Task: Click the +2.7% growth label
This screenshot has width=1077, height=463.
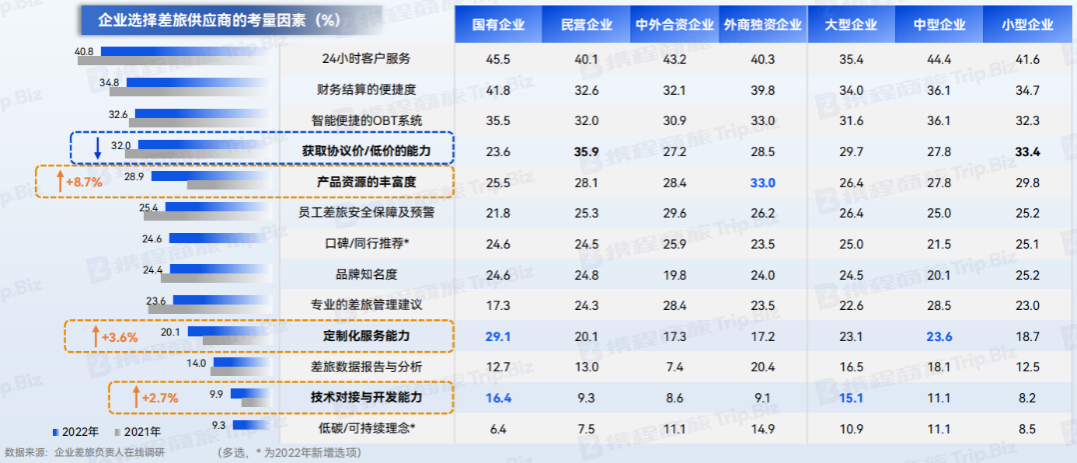Action: coord(160,397)
